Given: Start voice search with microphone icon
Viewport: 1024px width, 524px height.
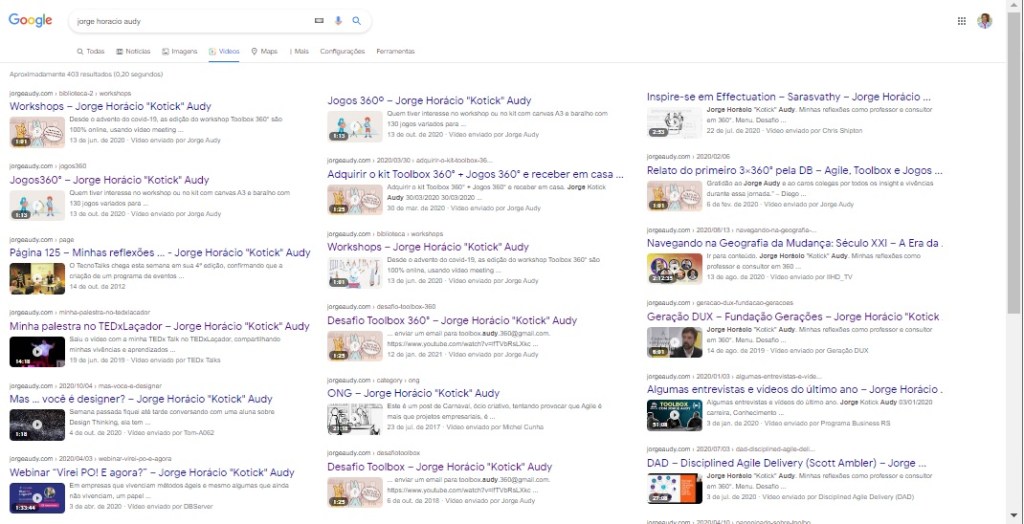Looking at the screenshot, I should (x=338, y=20).
